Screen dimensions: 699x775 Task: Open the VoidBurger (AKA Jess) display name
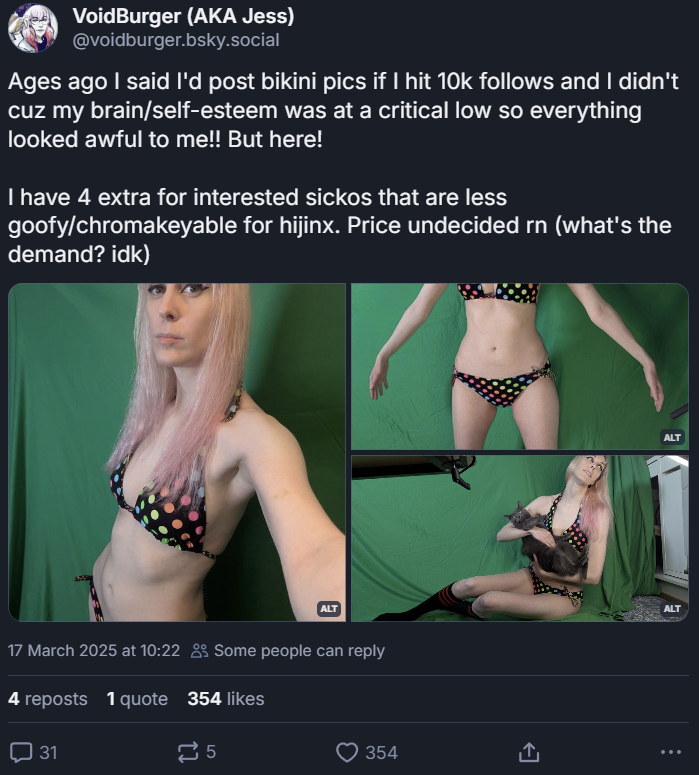(x=183, y=16)
